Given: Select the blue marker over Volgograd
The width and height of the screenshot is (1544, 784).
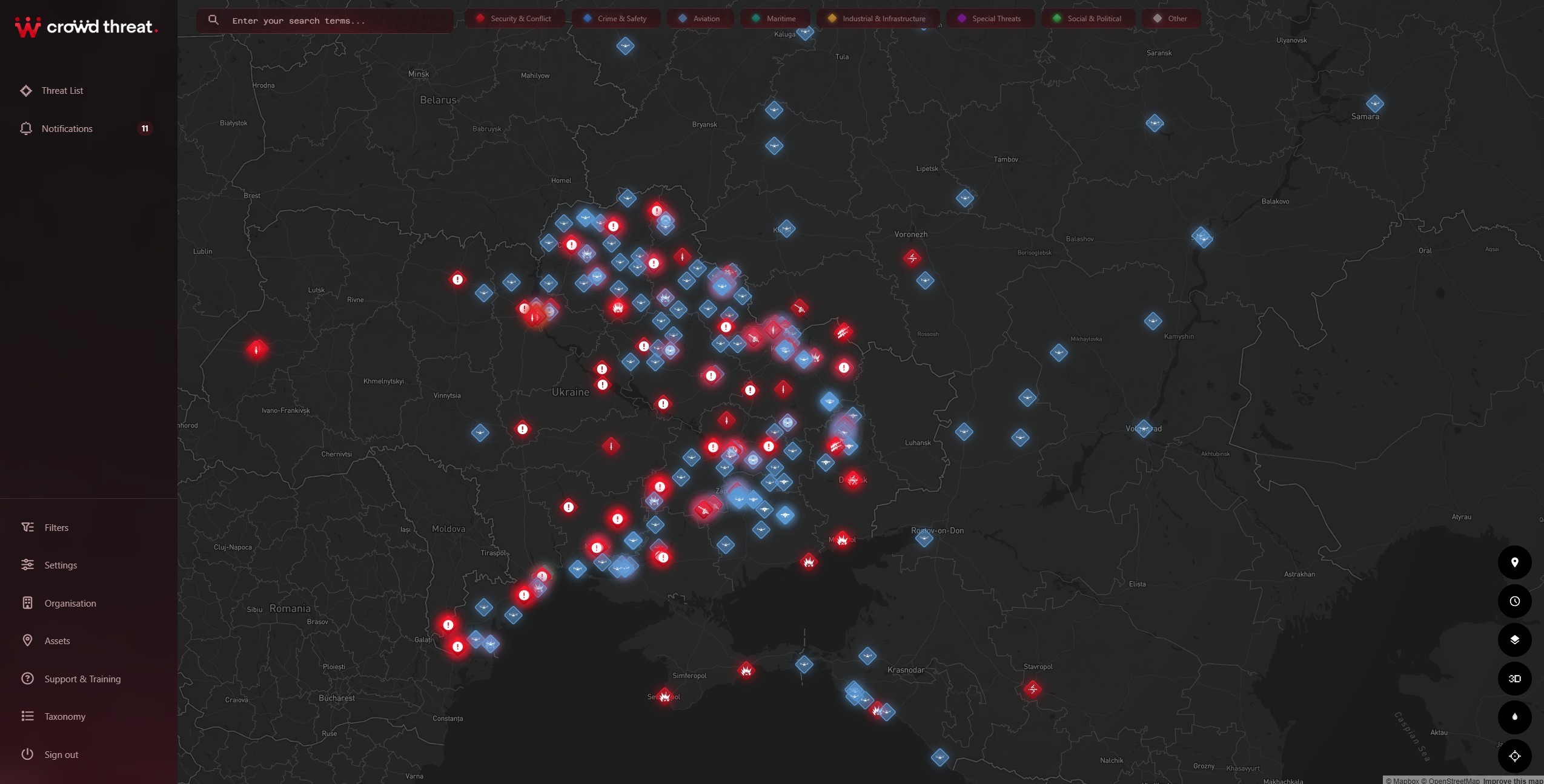Looking at the screenshot, I should pos(1144,429).
